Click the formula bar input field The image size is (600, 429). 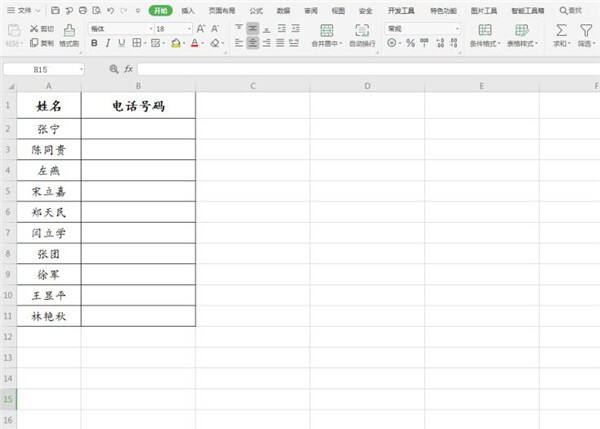[x=368, y=69]
